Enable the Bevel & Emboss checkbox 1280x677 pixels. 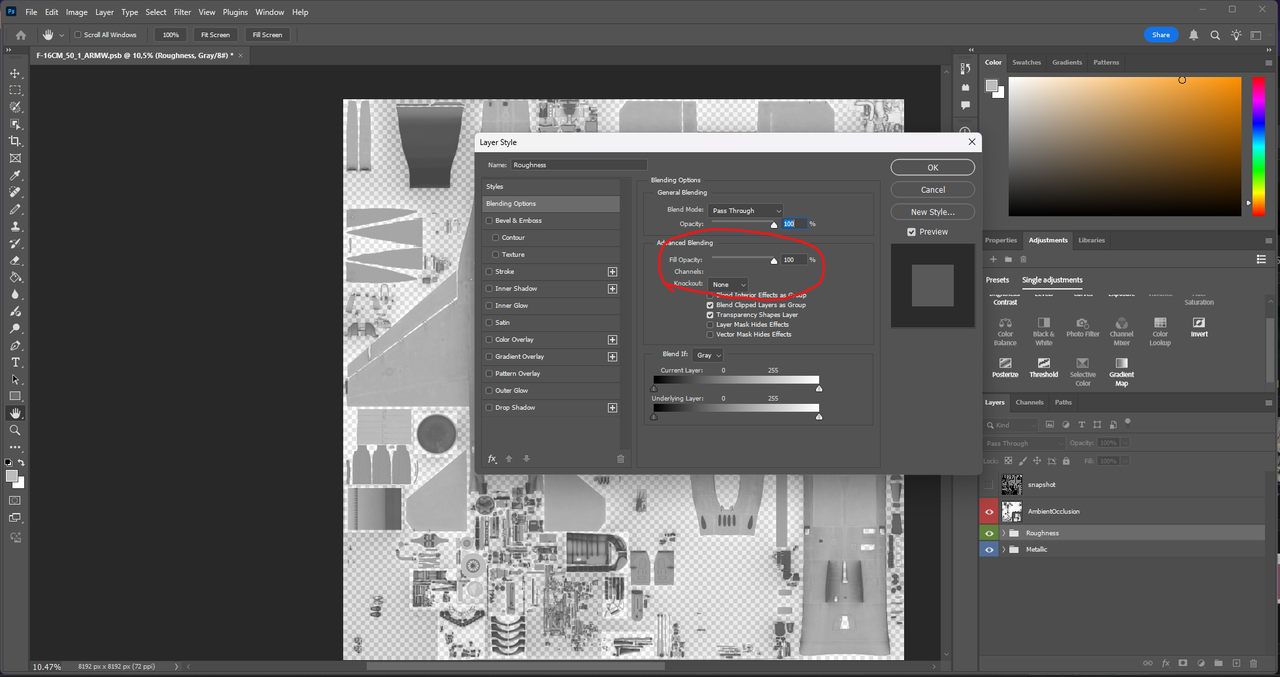489,220
